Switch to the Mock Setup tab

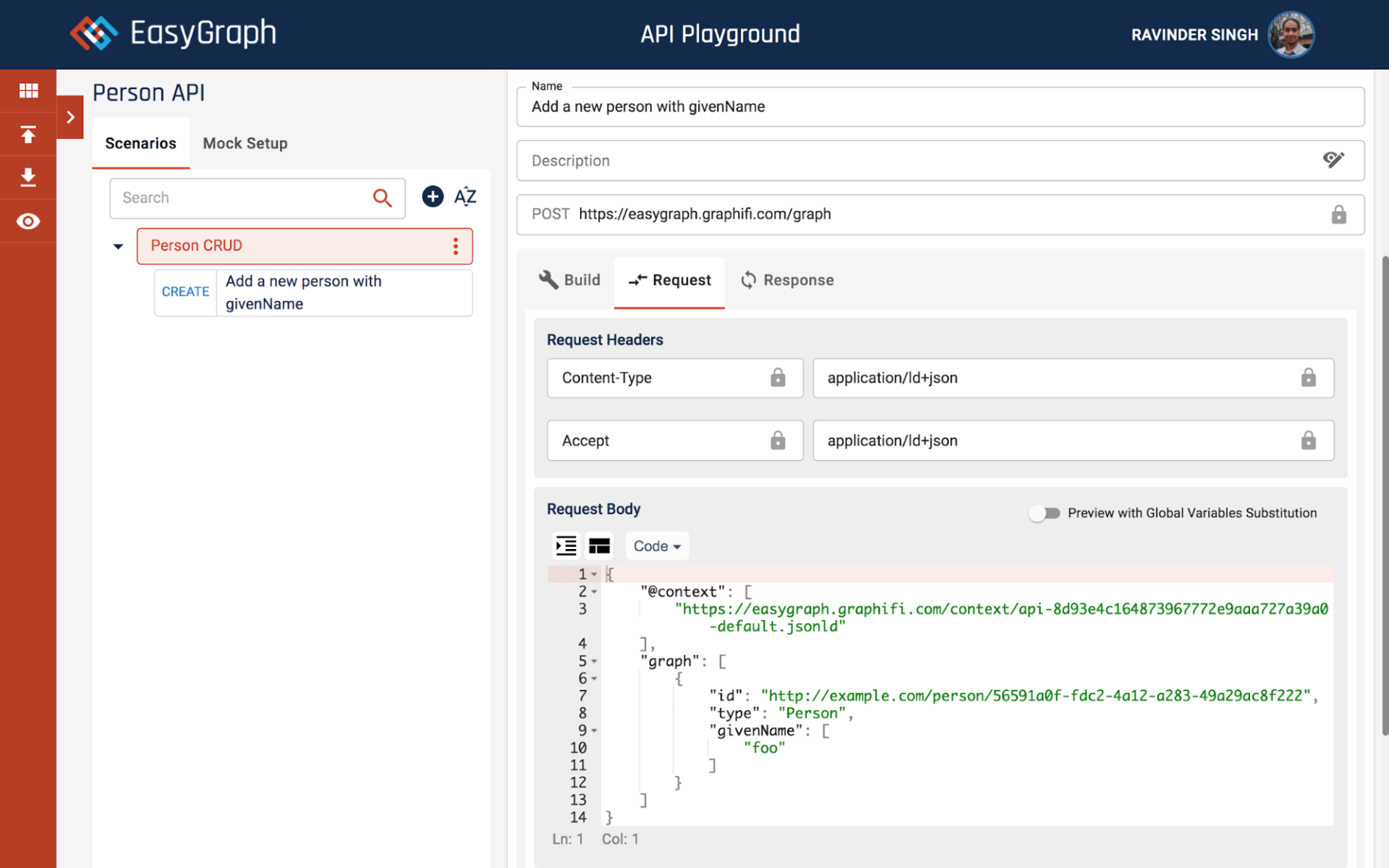coord(245,143)
